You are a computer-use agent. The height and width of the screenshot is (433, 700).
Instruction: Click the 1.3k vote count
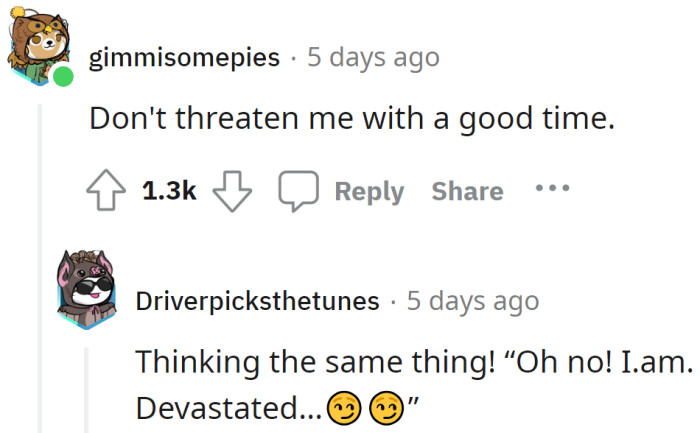(x=168, y=191)
